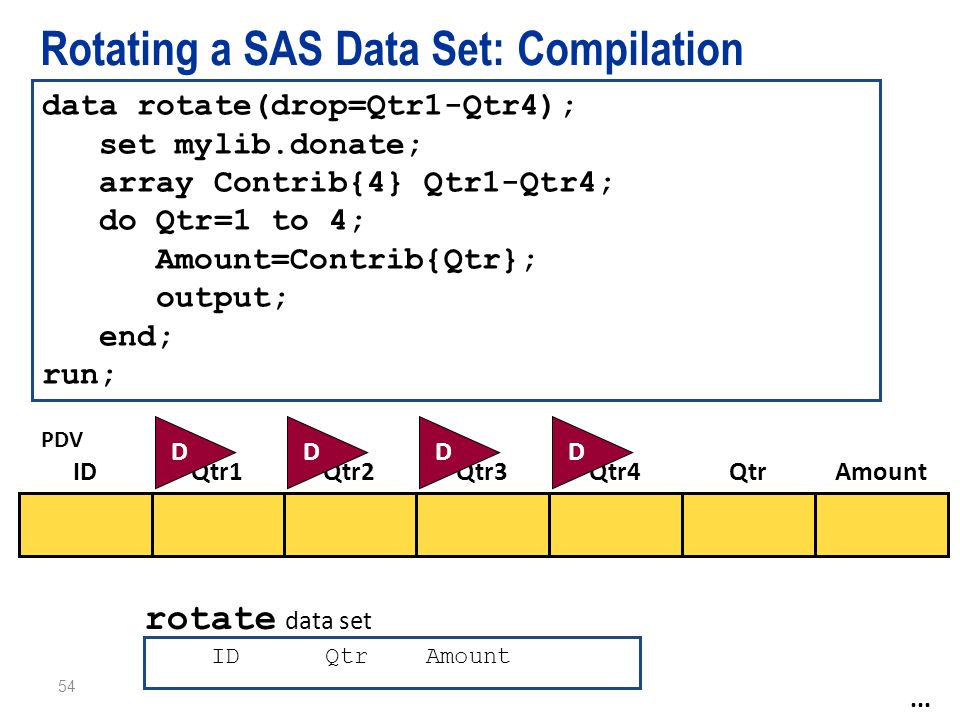Select the yellow ID cell in PDV
The image size is (960, 720).
86,525
